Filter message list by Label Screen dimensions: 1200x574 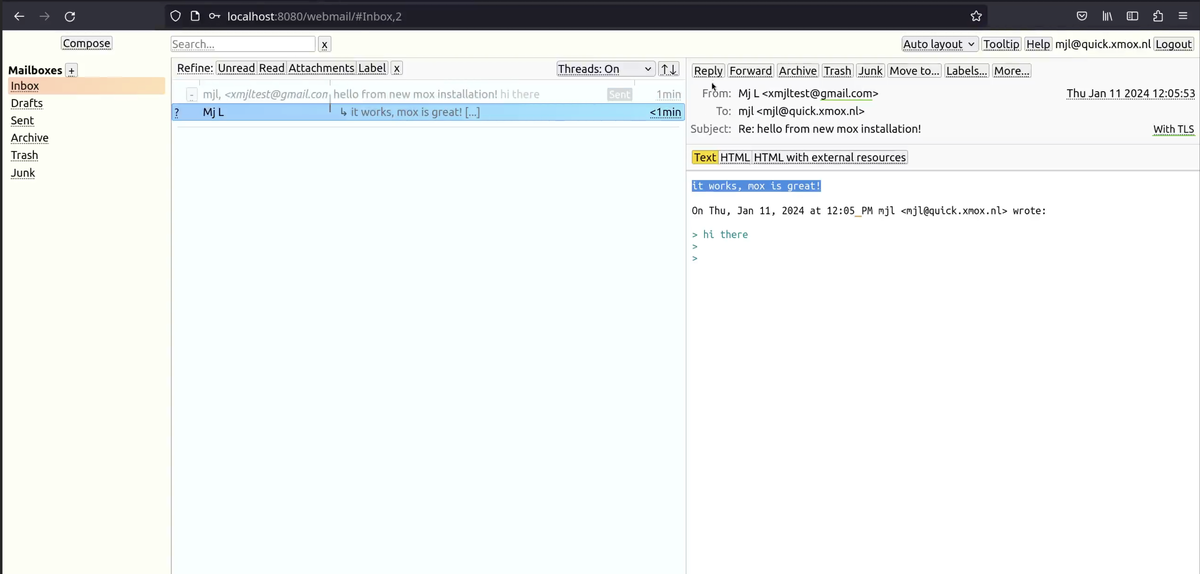click(x=372, y=69)
